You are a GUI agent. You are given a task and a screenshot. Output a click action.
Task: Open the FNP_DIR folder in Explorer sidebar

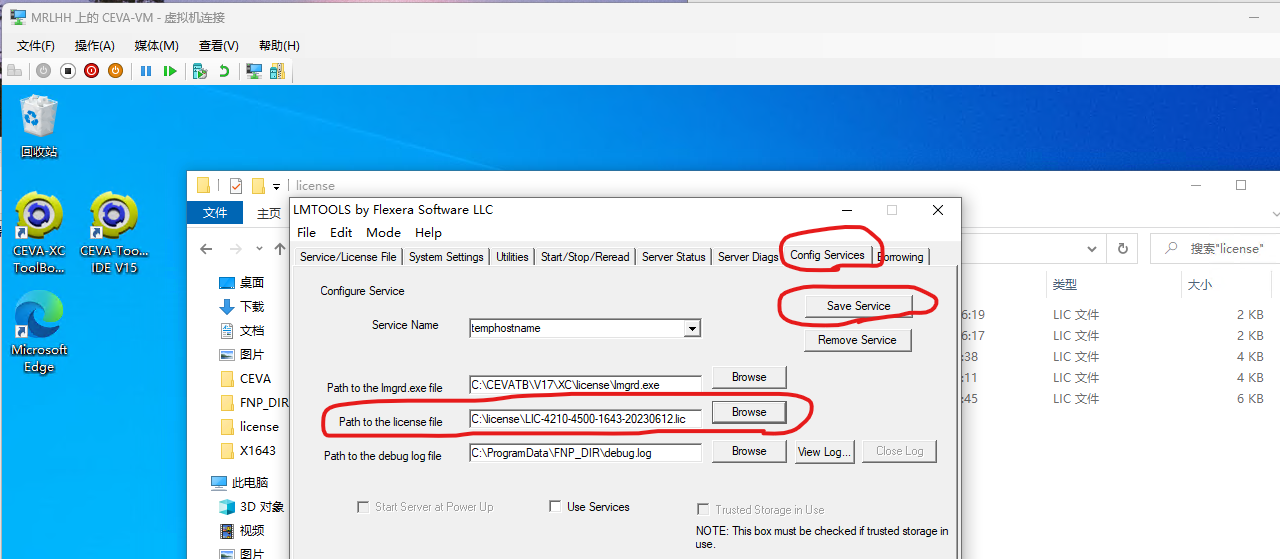(x=256, y=403)
